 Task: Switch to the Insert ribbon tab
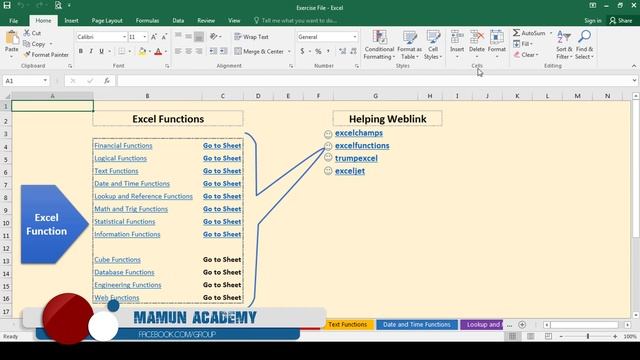71,20
